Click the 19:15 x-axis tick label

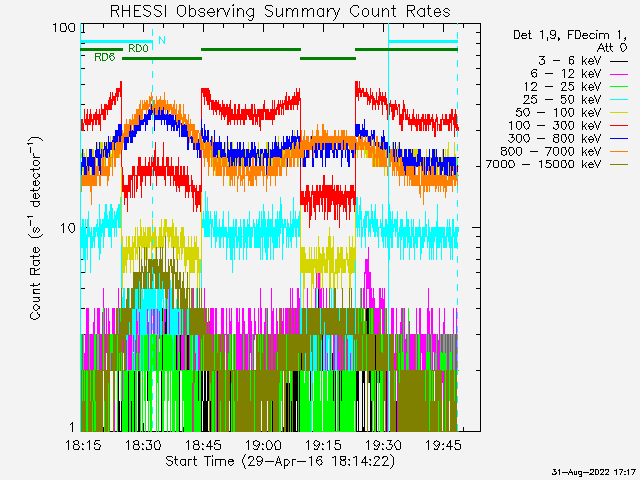[323, 445]
